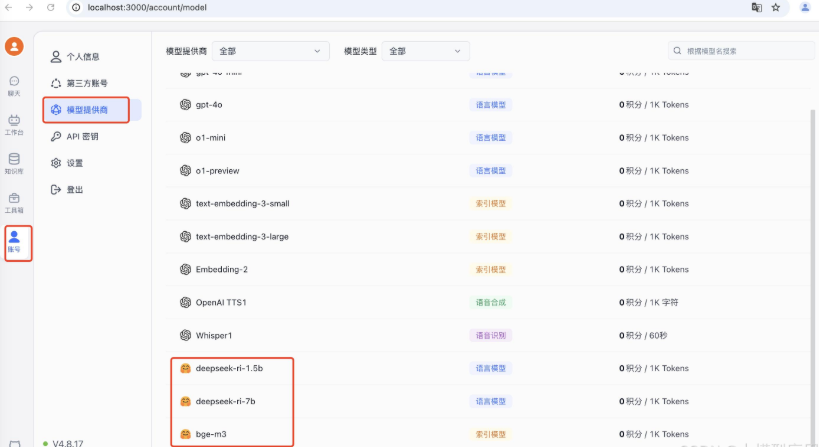Click OpenAI icon beside o1-preview
The image size is (819, 447).
coord(185,170)
